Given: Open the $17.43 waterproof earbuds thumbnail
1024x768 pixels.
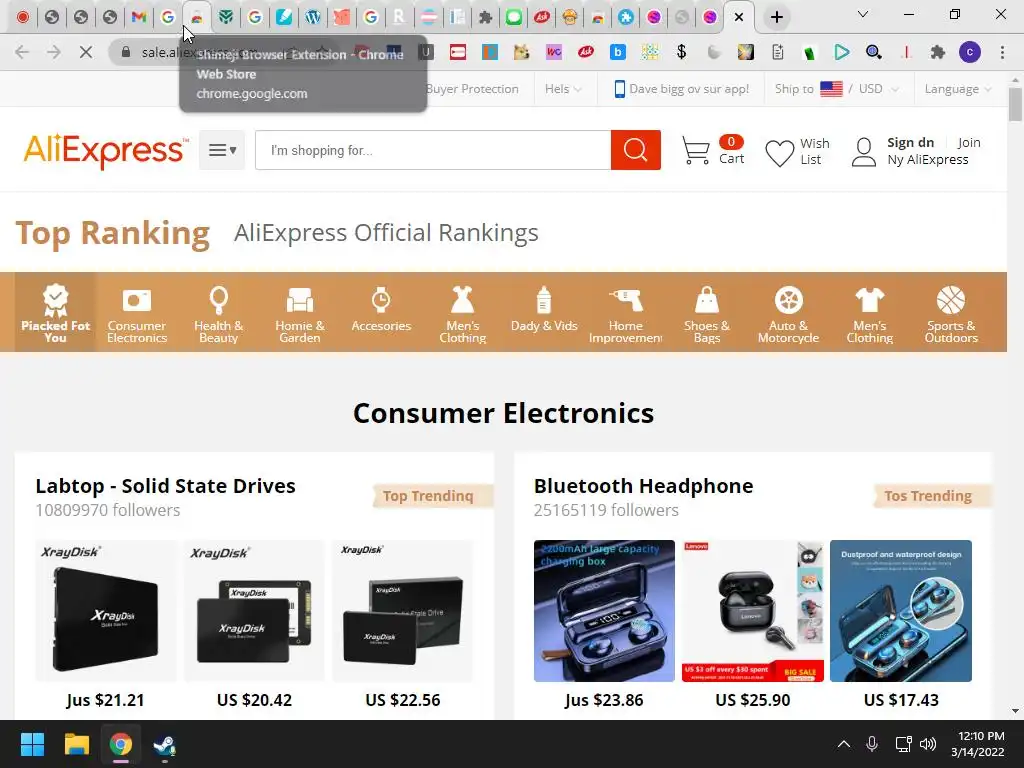Looking at the screenshot, I should pyautogui.click(x=901, y=611).
